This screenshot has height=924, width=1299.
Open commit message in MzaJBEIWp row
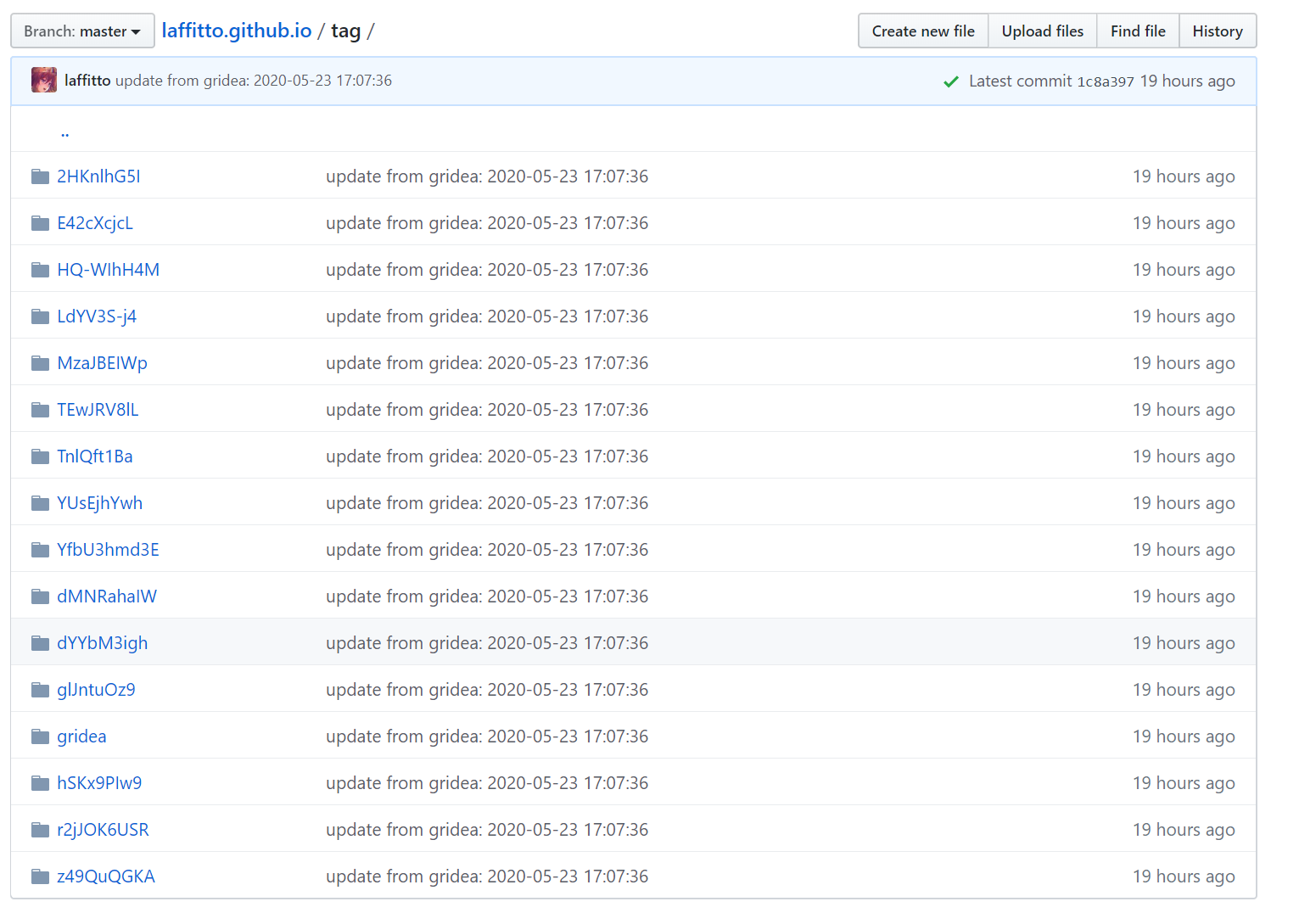click(x=487, y=363)
